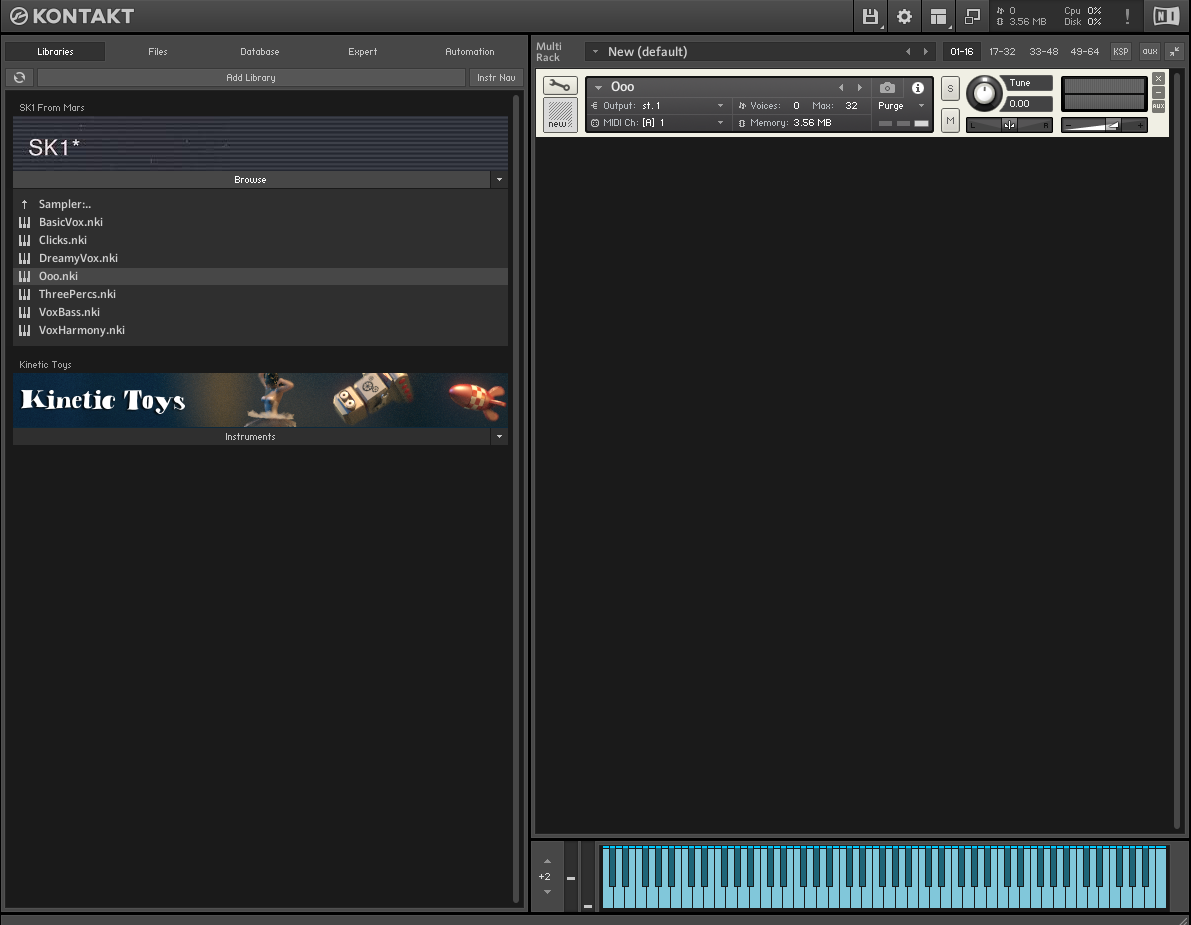Toggle aux sends in rack header
This screenshot has height=925, width=1191.
pyautogui.click(x=1150, y=52)
